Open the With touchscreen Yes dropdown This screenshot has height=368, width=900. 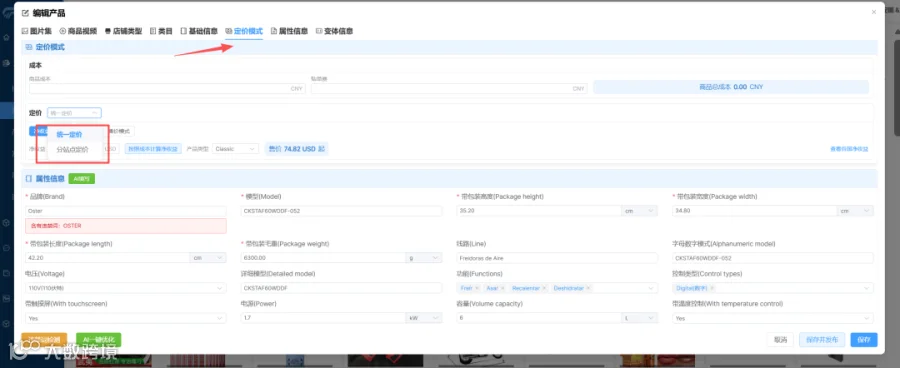(x=126, y=318)
